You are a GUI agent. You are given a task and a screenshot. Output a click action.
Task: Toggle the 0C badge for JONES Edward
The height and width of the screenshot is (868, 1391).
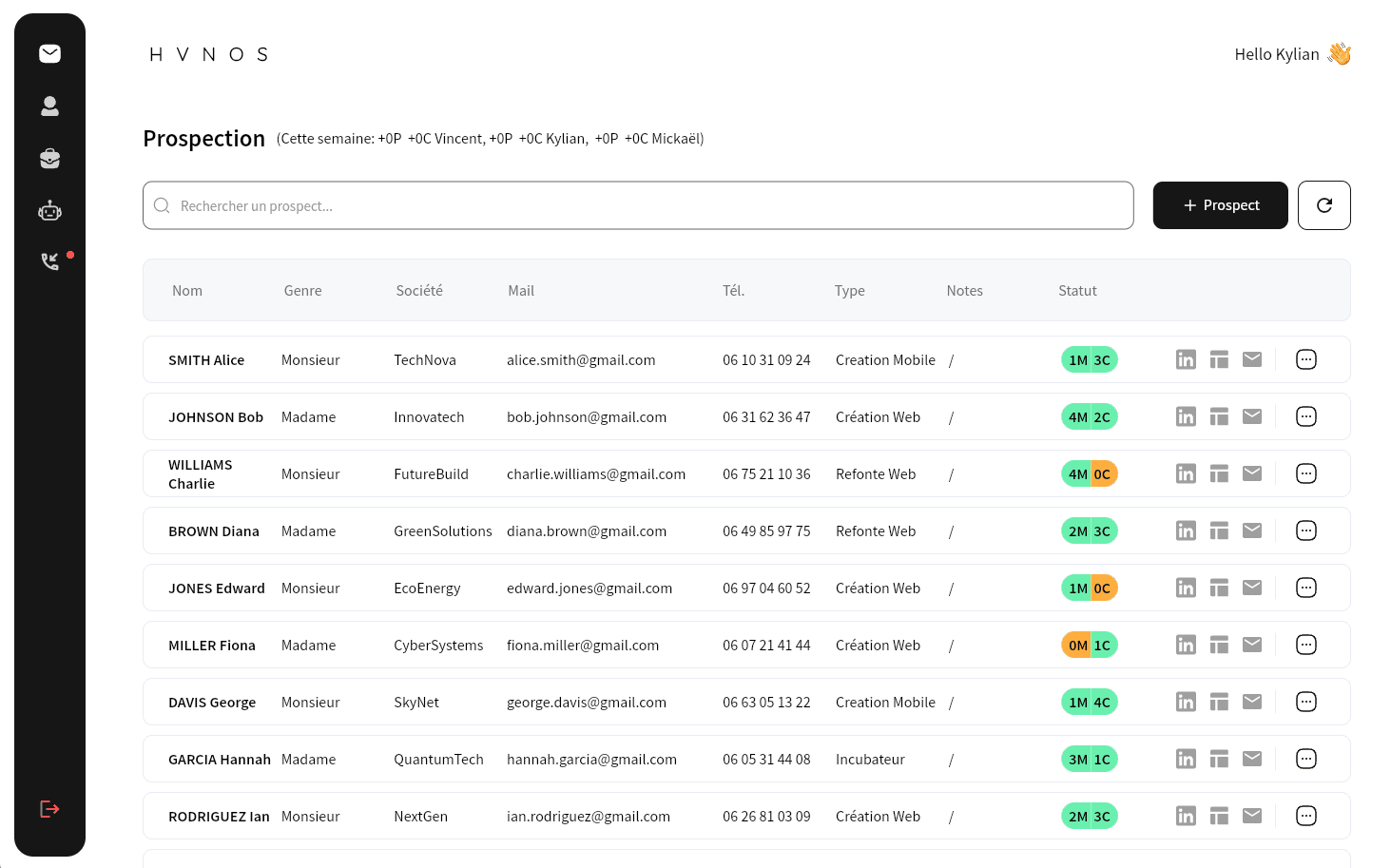pos(1102,588)
